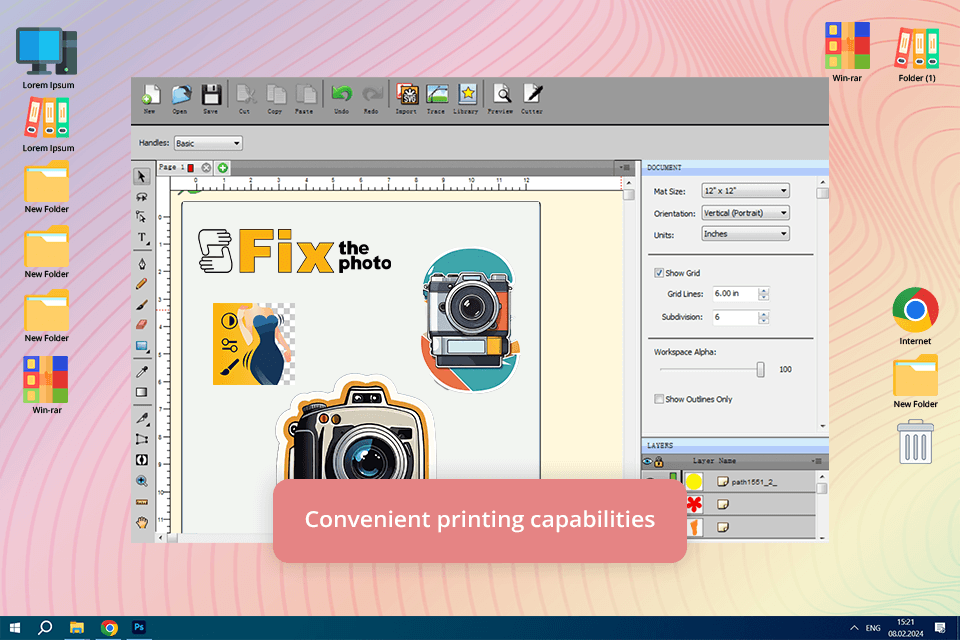Screen dimensions: 960x640
Task: Select the blue Rectangle shape tool
Action: click(141, 346)
